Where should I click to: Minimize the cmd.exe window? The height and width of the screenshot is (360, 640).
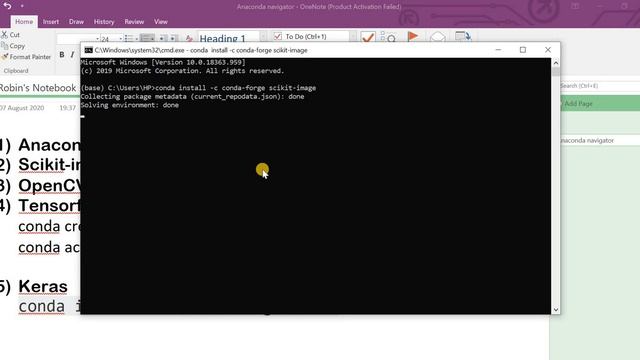[x=498, y=50]
